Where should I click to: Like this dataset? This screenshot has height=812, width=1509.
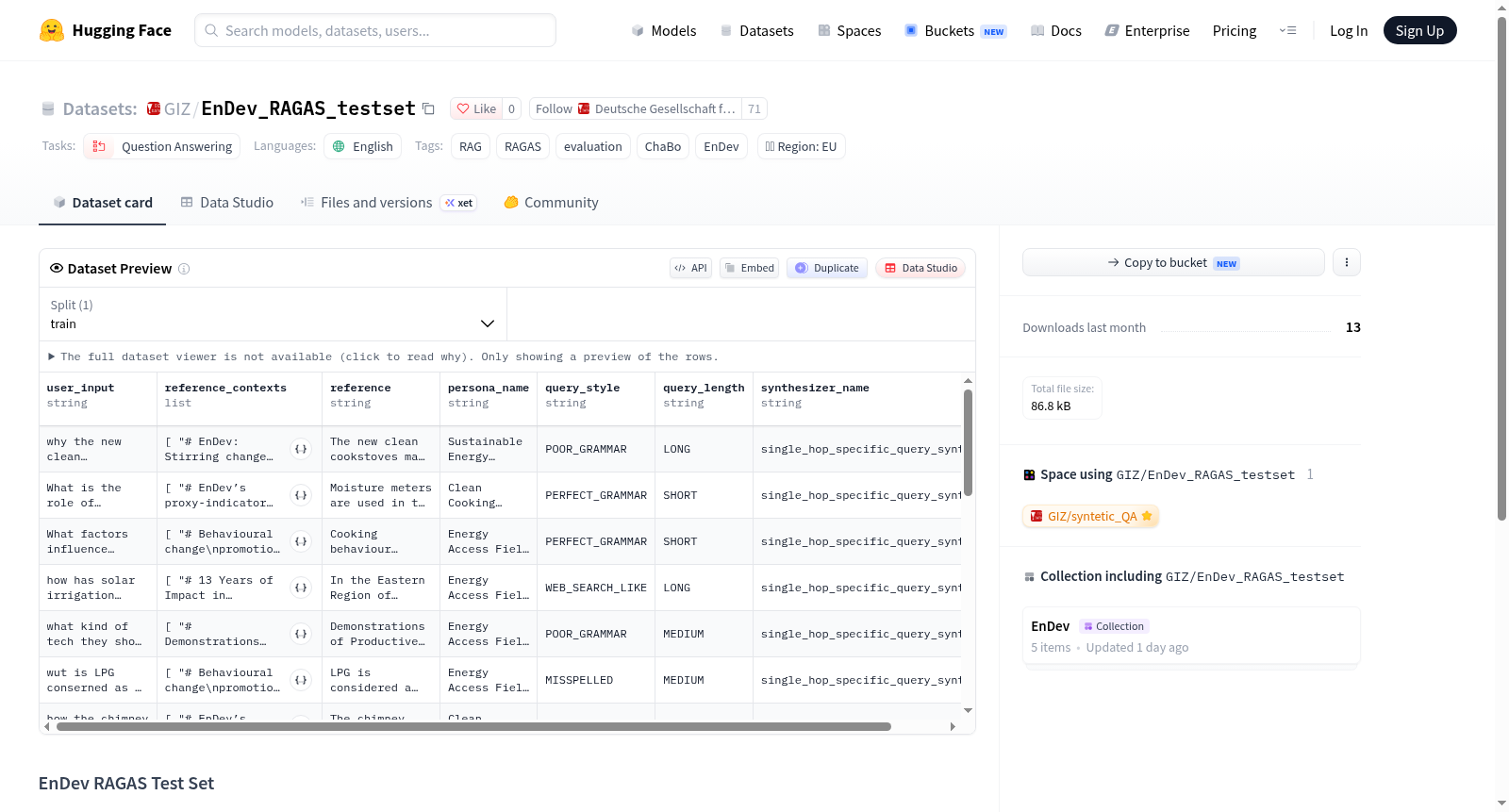pos(476,108)
